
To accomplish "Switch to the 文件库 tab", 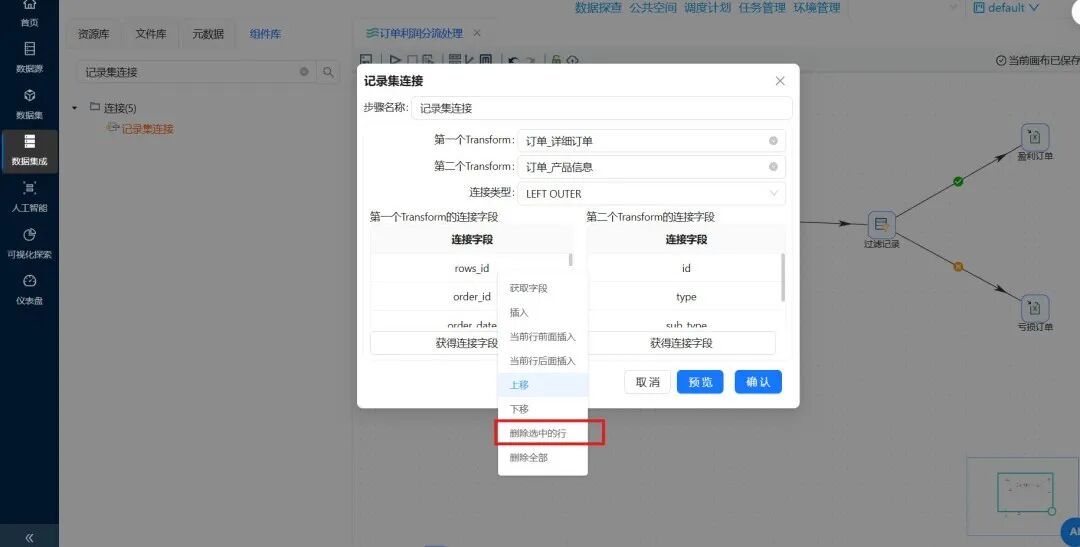I will click(151, 34).
